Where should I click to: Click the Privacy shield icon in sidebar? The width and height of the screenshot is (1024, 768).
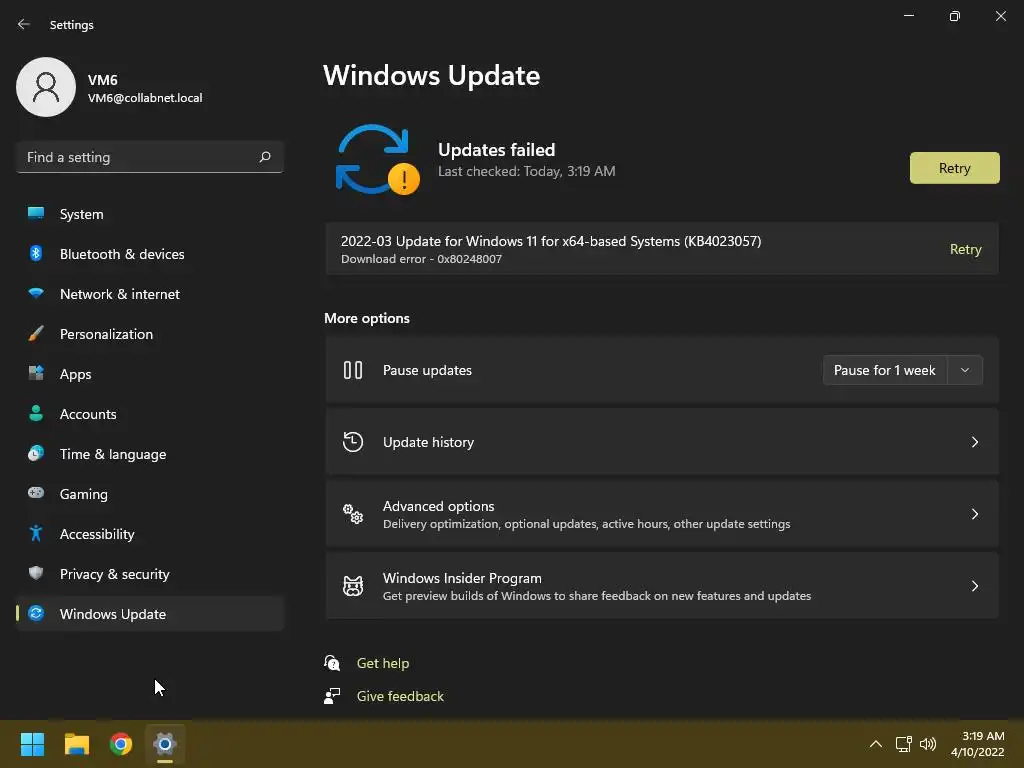36,573
